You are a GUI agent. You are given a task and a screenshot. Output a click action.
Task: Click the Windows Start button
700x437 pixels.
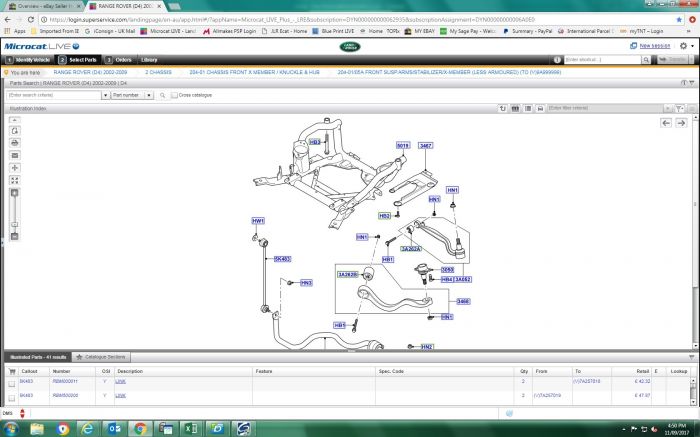point(10,429)
